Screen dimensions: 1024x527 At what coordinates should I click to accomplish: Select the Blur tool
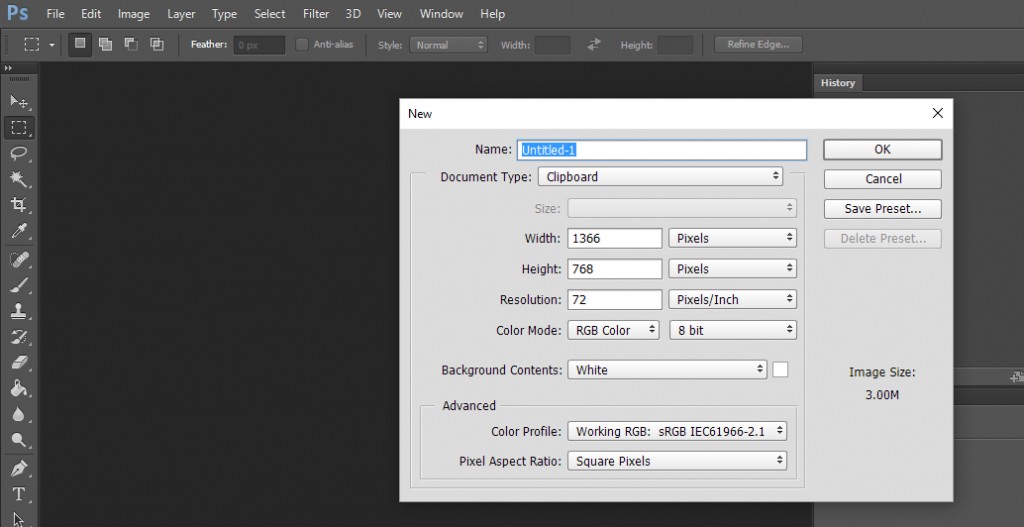[x=19, y=415]
